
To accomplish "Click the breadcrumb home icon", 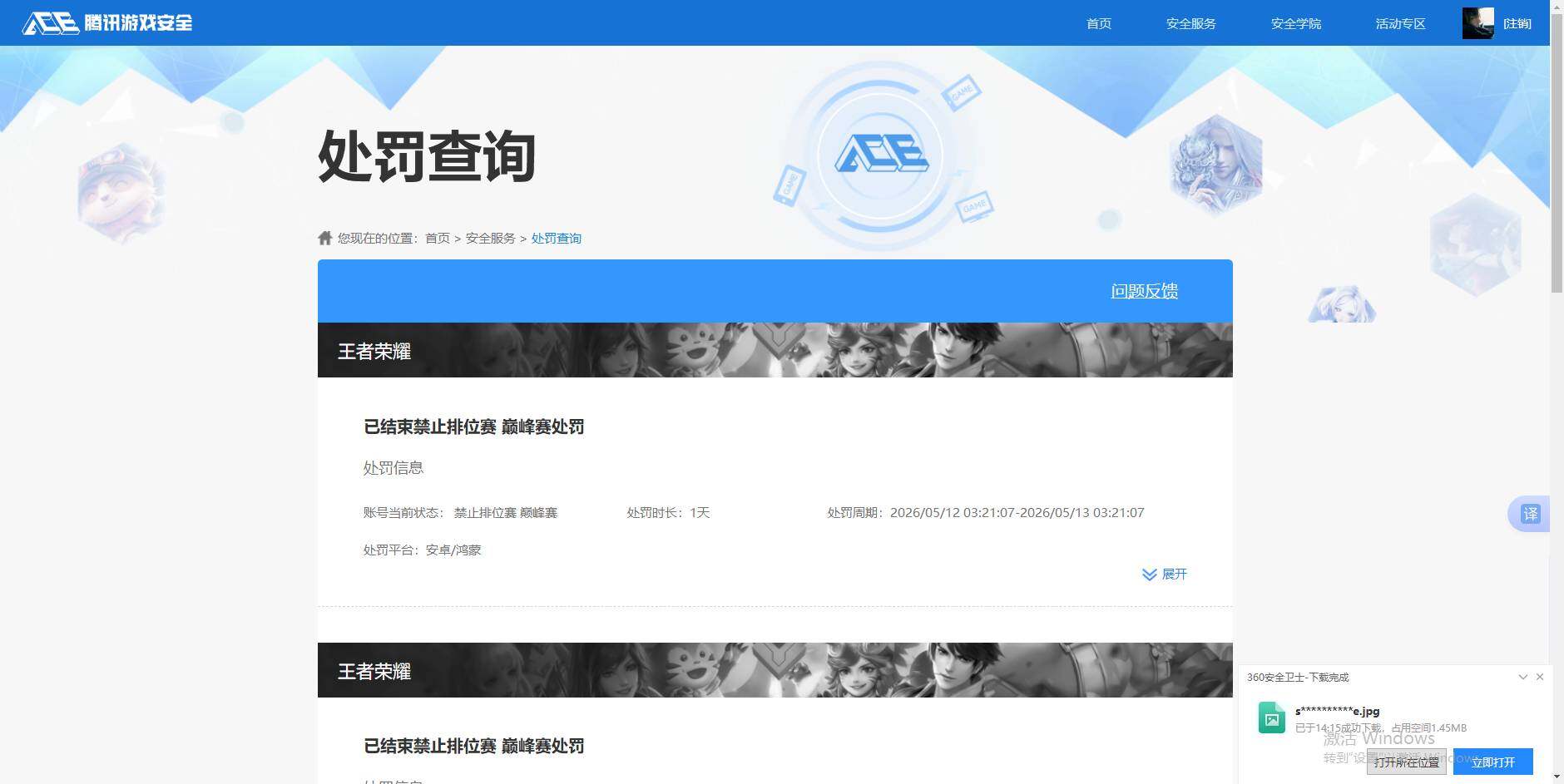I will click(x=325, y=238).
